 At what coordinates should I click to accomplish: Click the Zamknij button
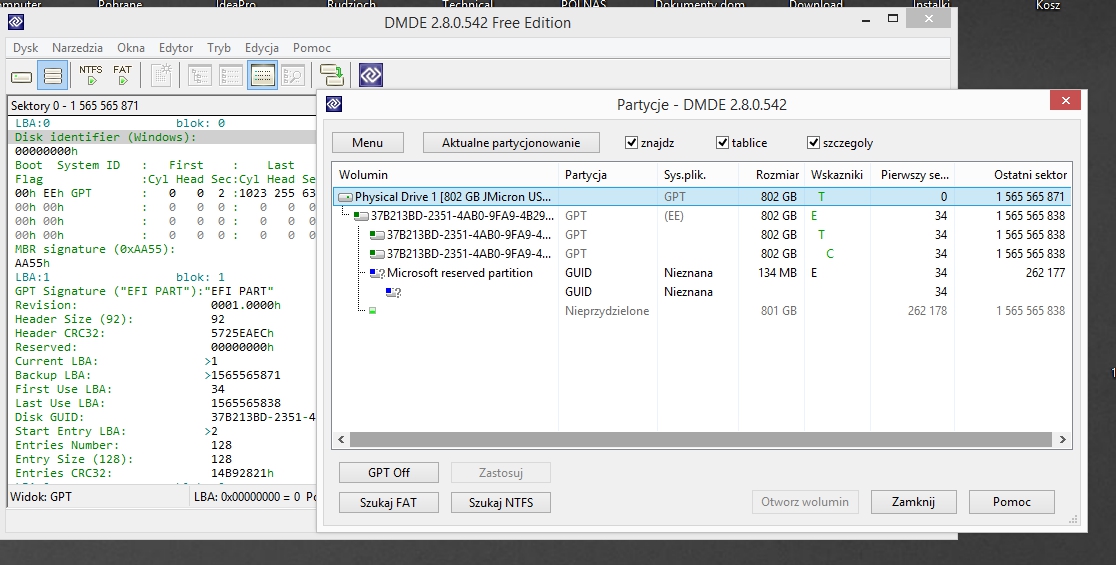913,502
